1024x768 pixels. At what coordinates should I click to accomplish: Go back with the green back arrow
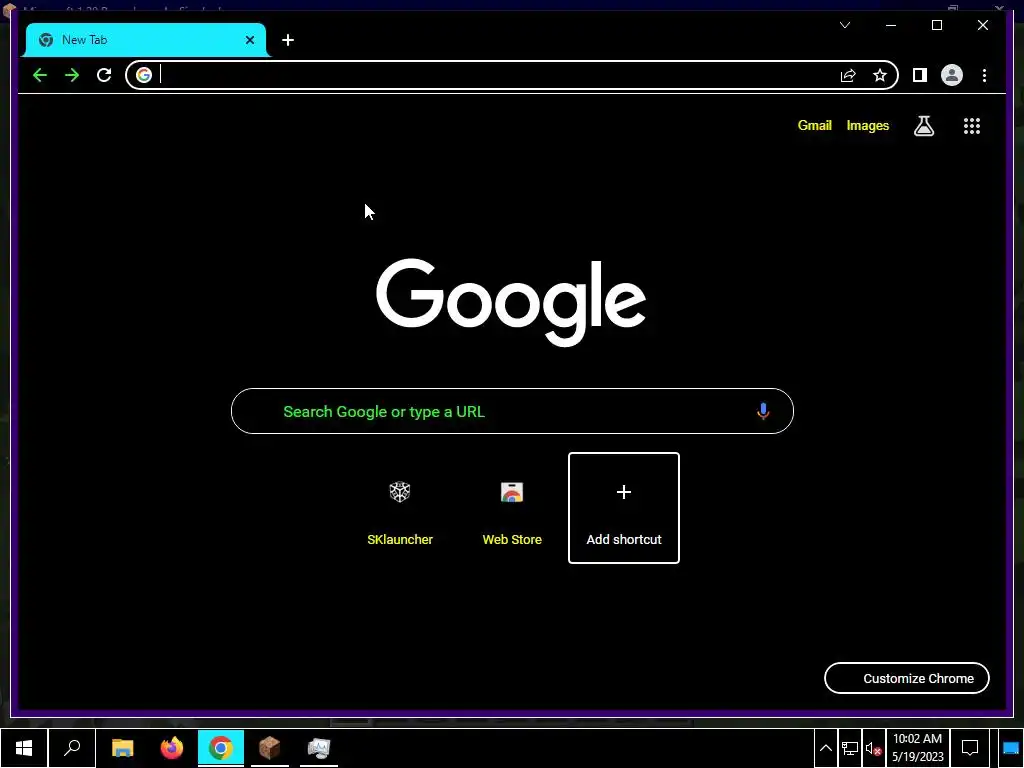(40, 75)
